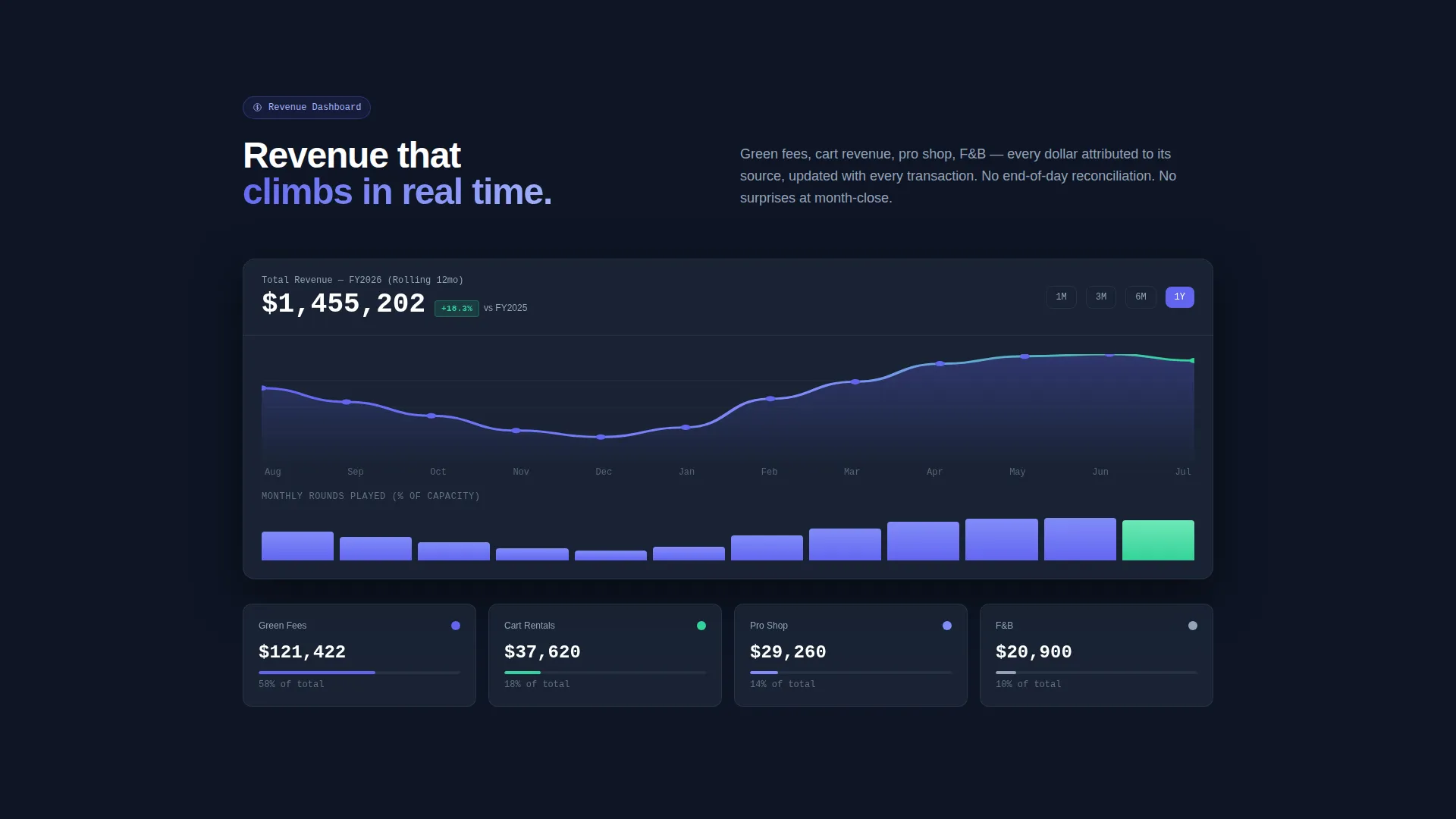Click the 'Nov' axis label
The height and width of the screenshot is (819, 1456).
click(521, 472)
